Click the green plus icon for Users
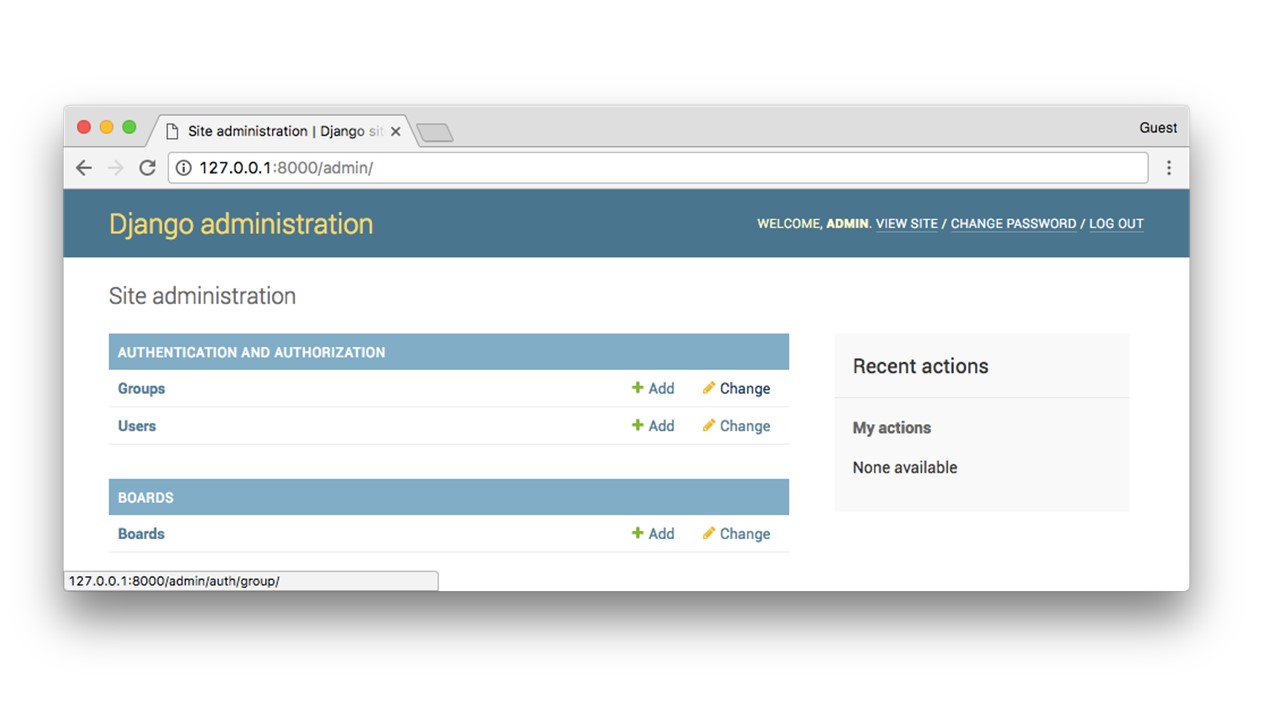Viewport: 1280px width, 720px height. click(637, 425)
